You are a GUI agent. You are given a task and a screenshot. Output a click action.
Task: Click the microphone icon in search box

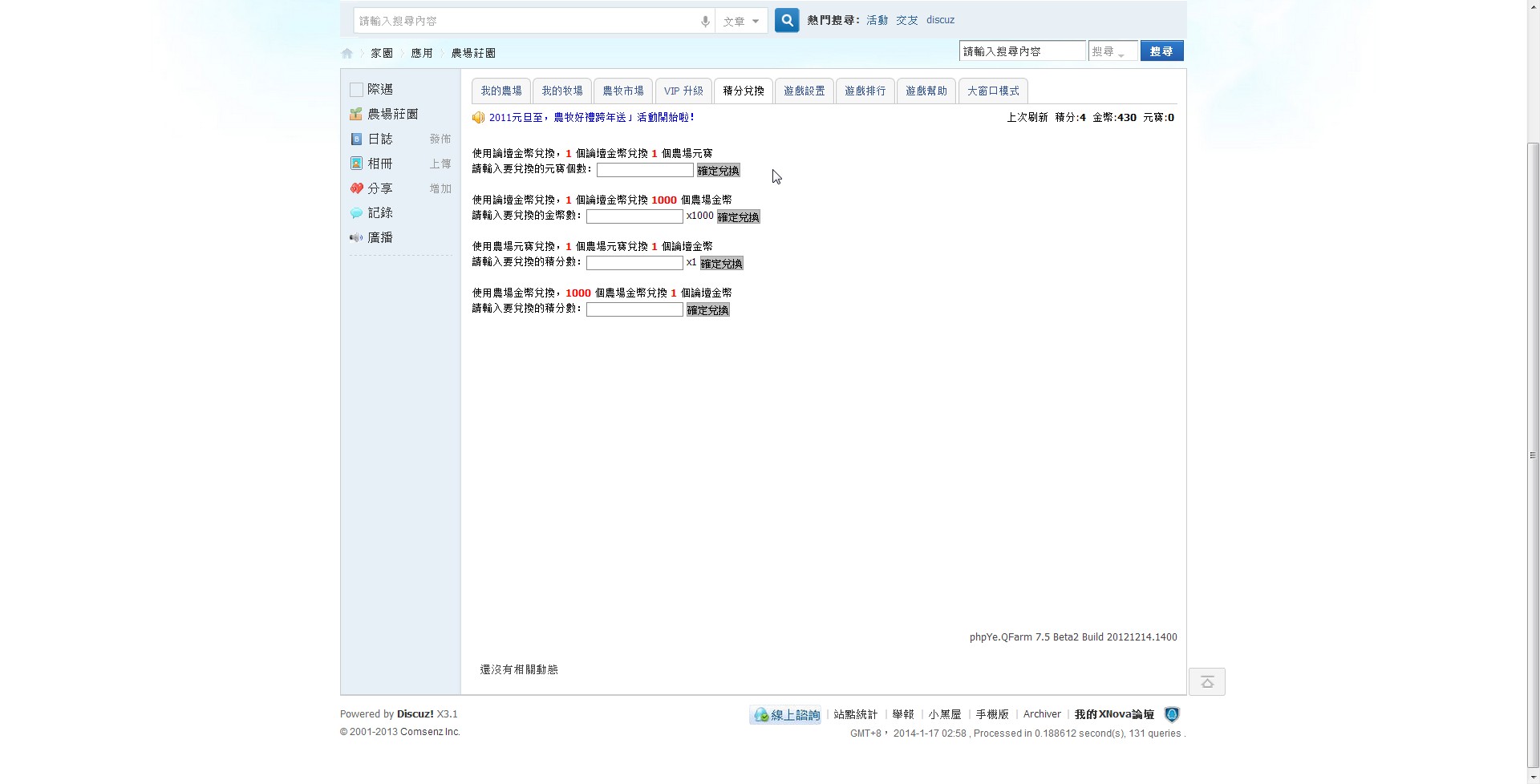705,22
